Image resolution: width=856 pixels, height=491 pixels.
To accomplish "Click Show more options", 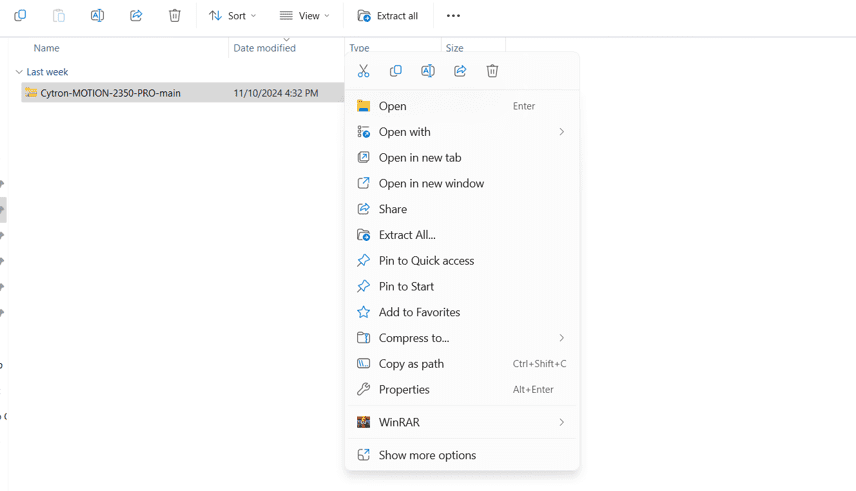I will 427,455.
